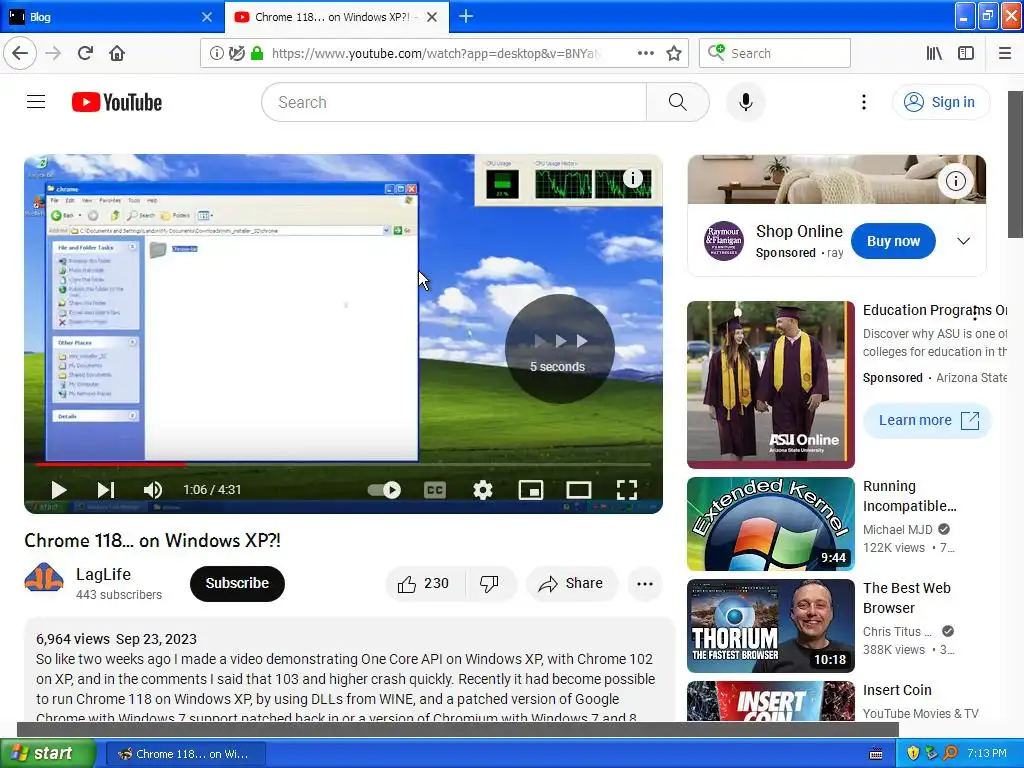Subscribe to the LagLife channel
The height and width of the screenshot is (768, 1024).
click(237, 583)
